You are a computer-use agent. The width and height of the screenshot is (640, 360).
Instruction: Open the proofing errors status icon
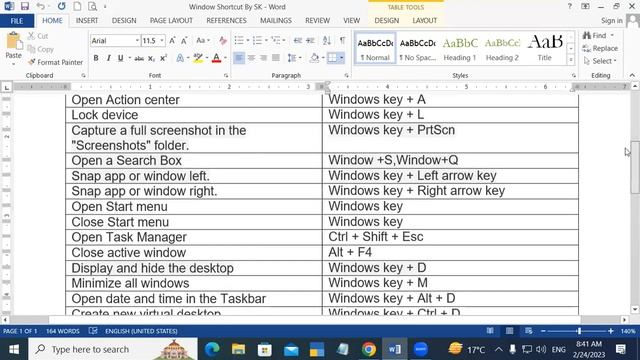click(93, 331)
